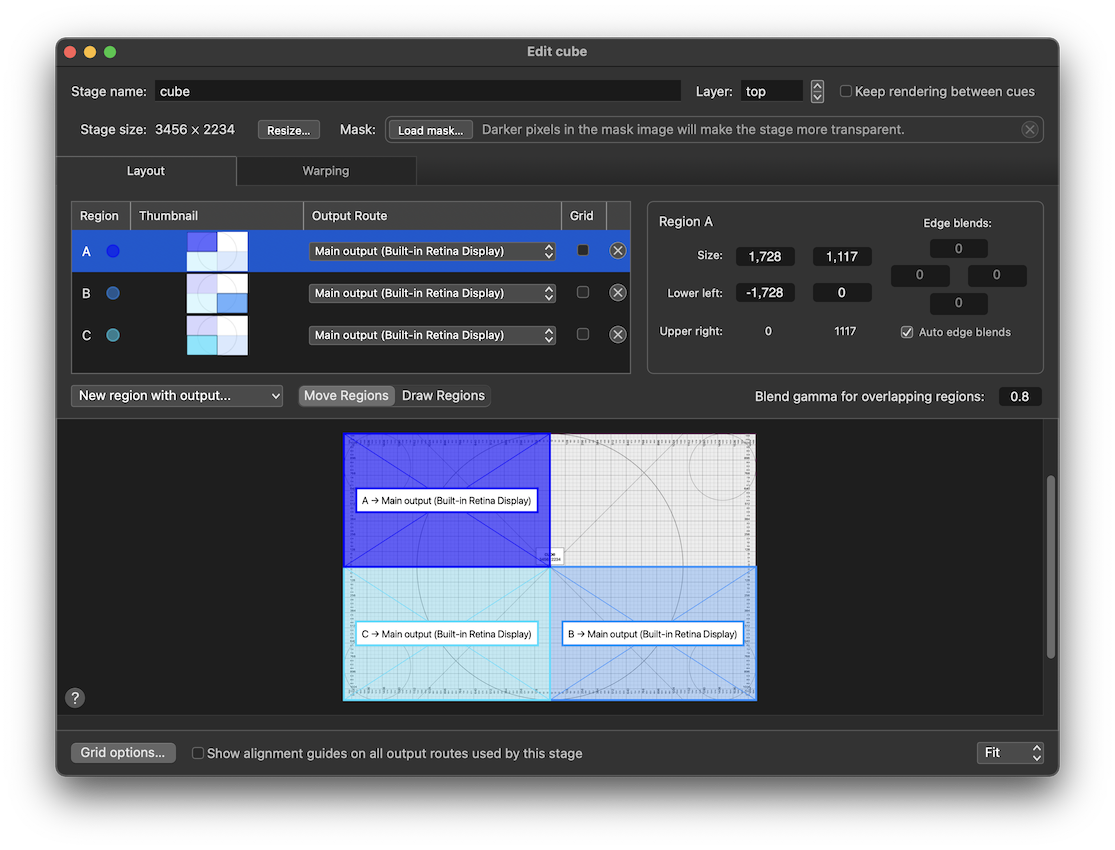
Task: Remove region C via its X icon
Action: (618, 335)
